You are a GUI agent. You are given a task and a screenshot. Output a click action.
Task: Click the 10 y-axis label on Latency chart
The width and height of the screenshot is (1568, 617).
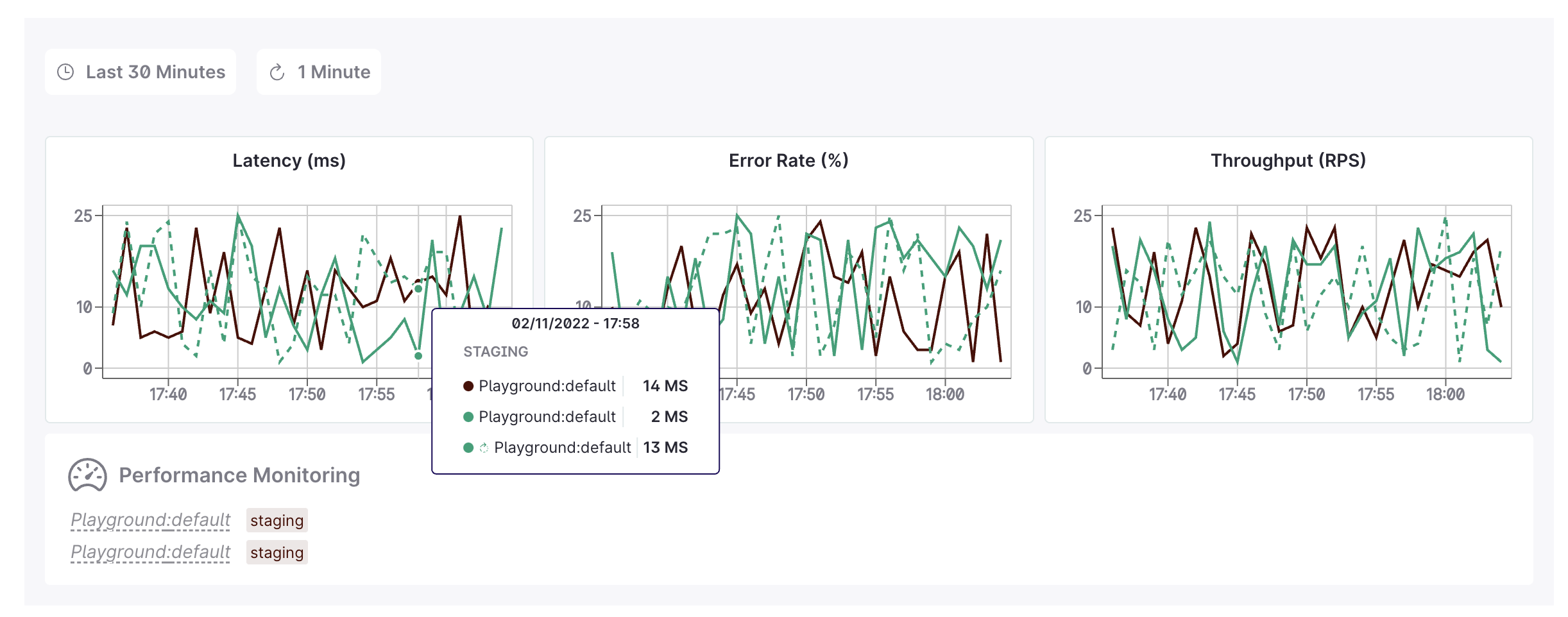84,307
